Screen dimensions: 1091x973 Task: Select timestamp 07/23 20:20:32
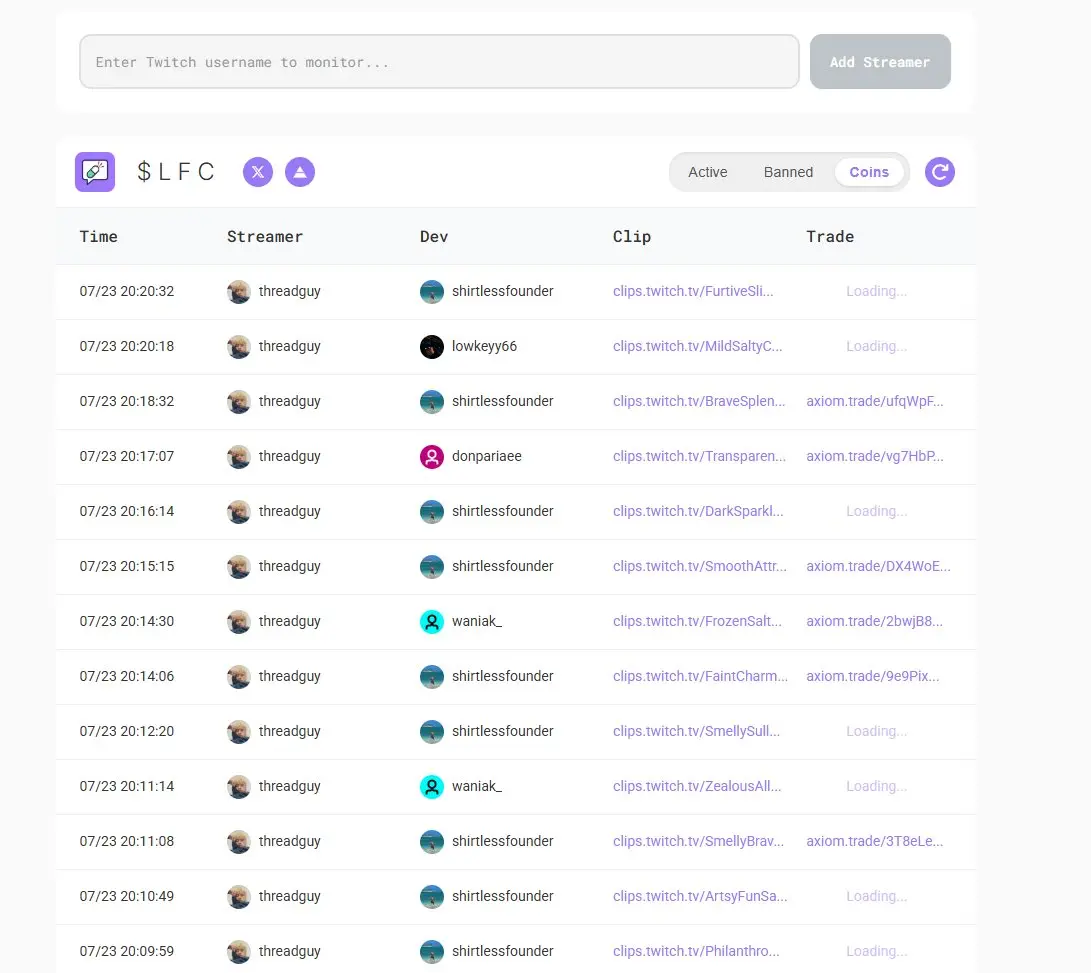point(127,291)
